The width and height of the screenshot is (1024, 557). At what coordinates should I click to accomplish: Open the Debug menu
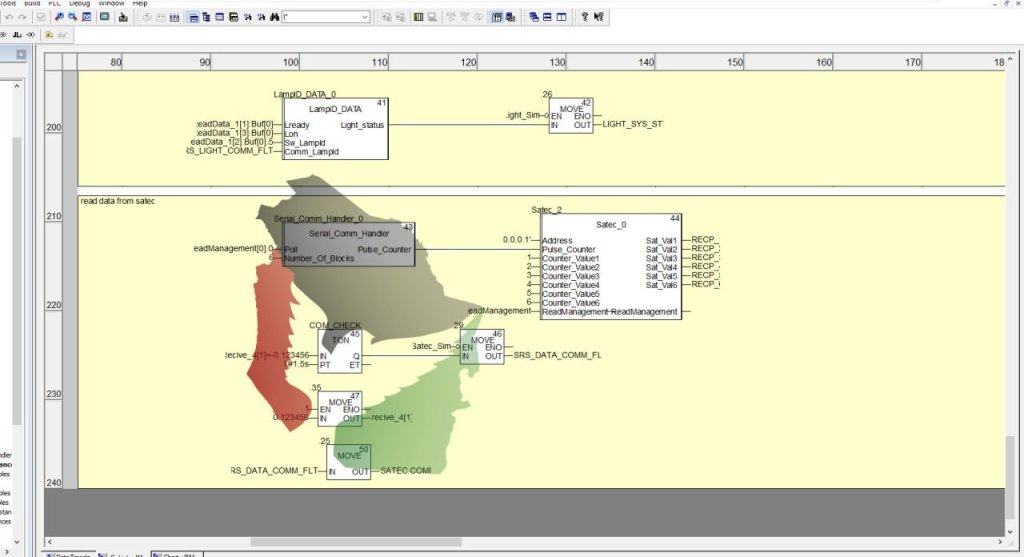coord(79,3)
